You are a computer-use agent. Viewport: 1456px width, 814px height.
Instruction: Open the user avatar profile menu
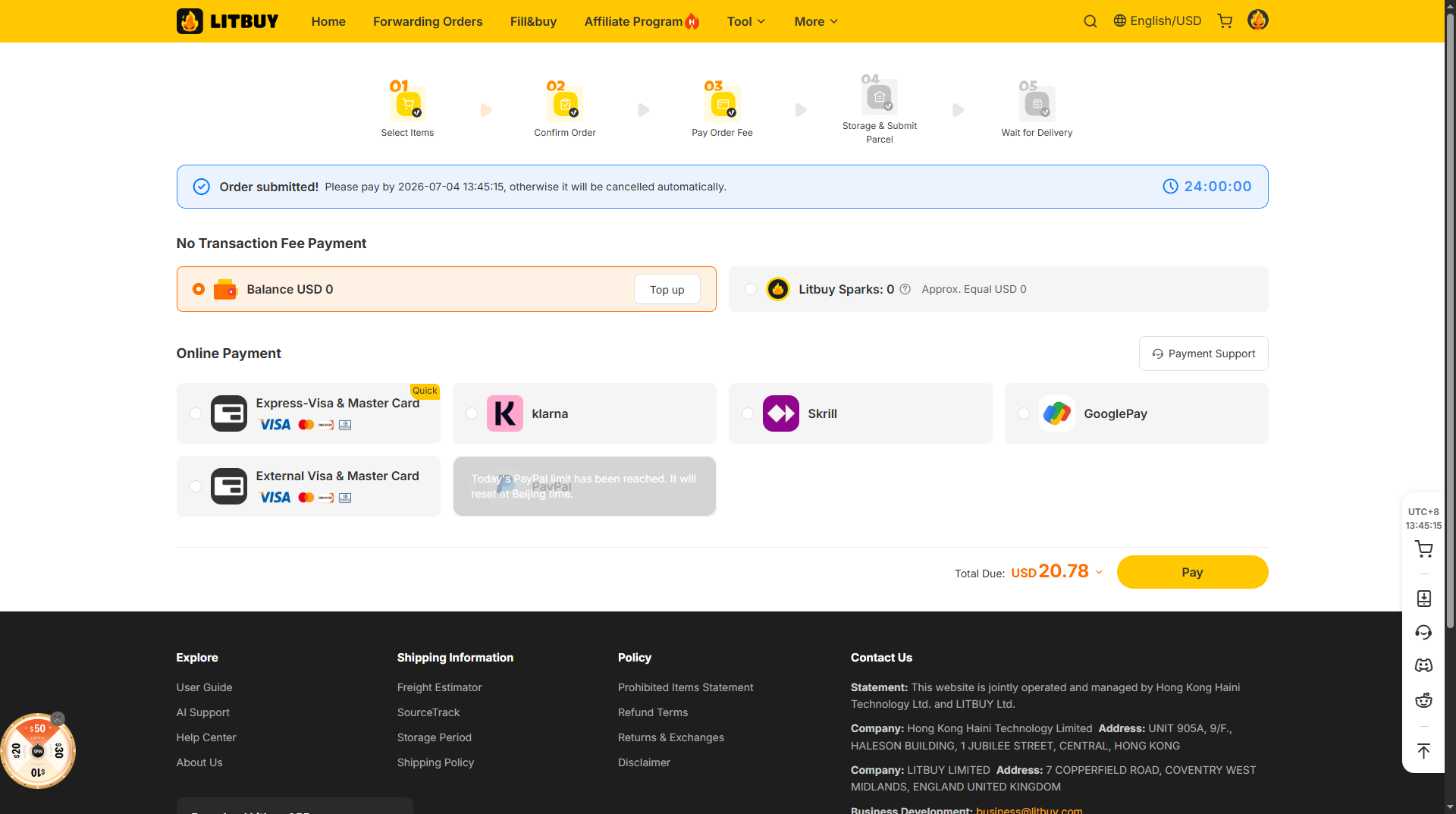tap(1258, 20)
